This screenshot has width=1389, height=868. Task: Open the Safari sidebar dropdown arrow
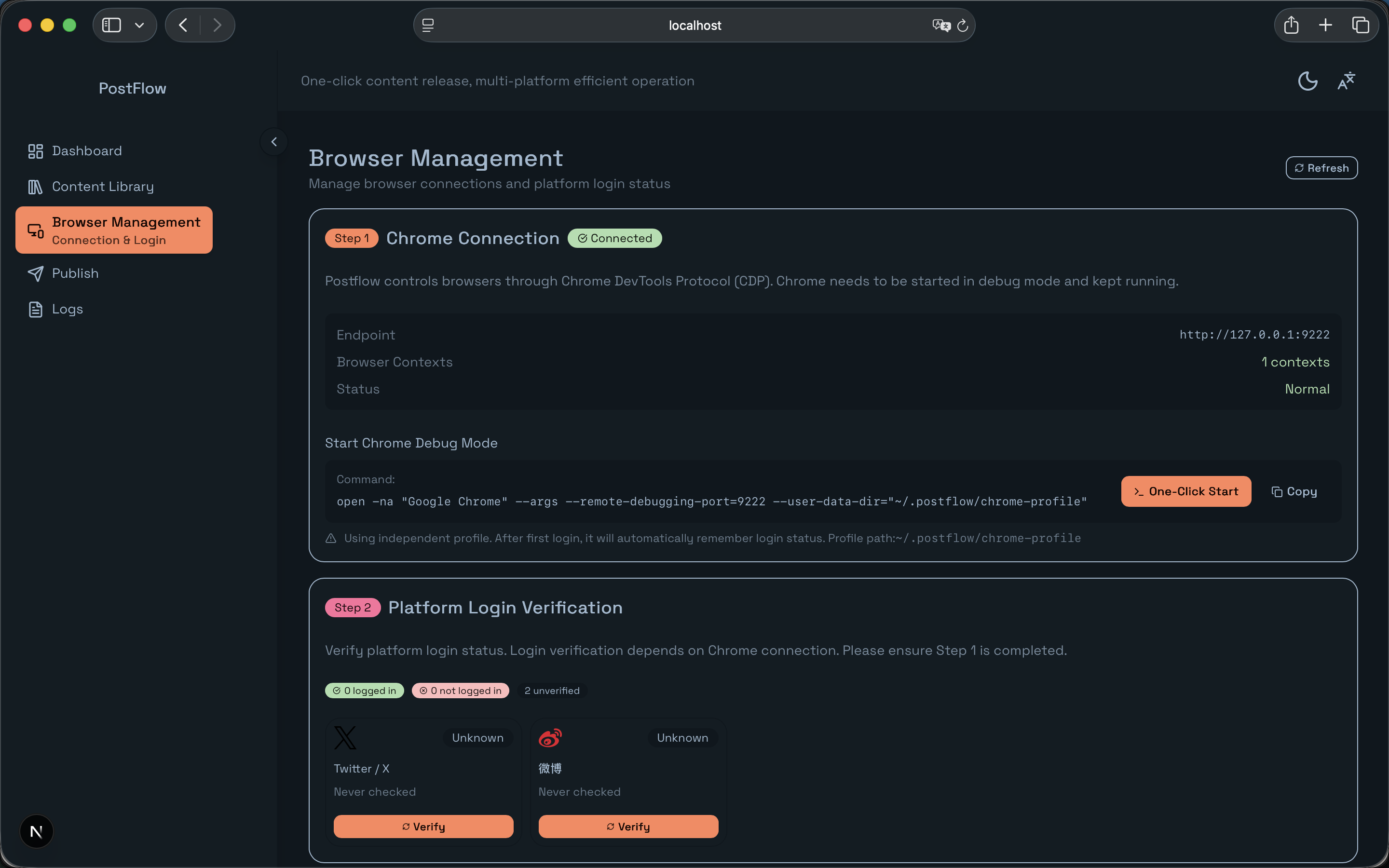[139, 25]
